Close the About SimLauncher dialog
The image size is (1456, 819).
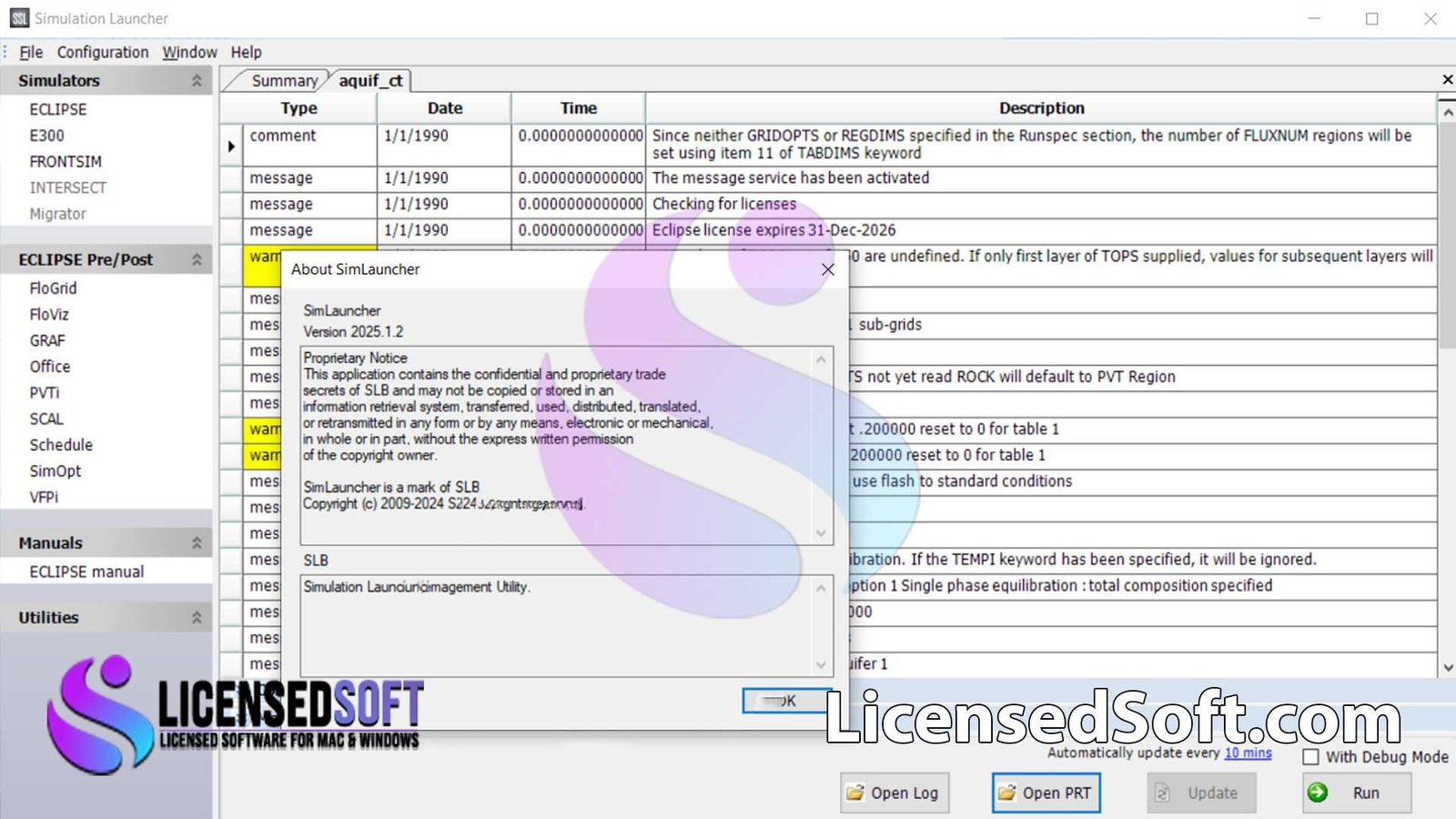[x=827, y=269]
